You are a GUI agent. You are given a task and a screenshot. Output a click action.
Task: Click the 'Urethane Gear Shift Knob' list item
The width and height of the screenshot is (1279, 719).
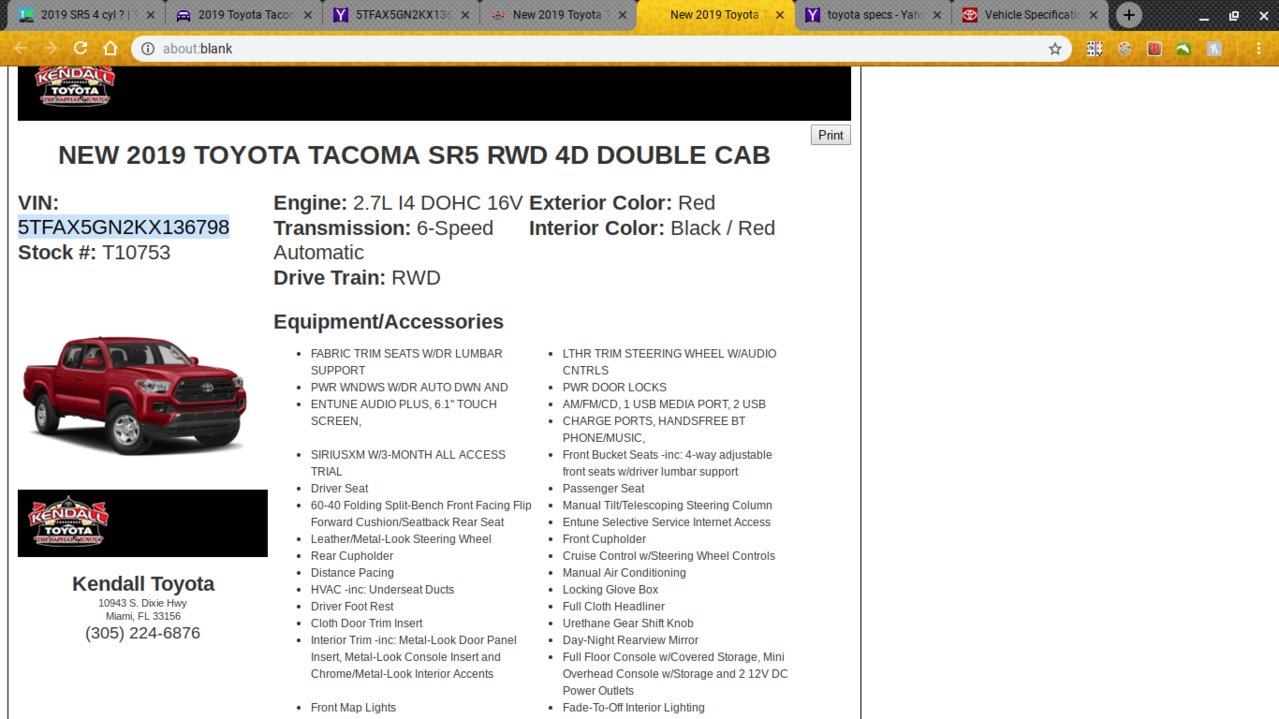[628, 624]
